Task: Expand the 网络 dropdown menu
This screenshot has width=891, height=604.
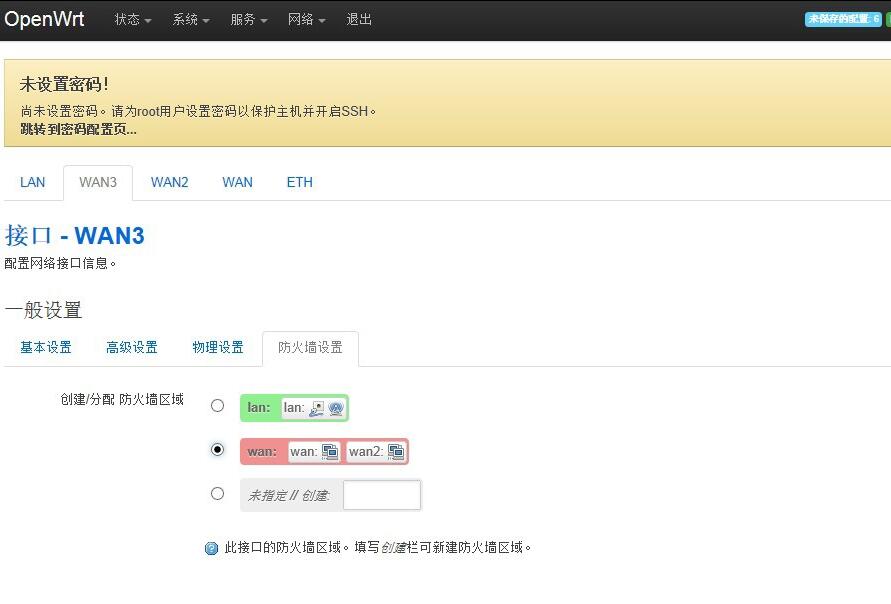Action: tap(307, 20)
